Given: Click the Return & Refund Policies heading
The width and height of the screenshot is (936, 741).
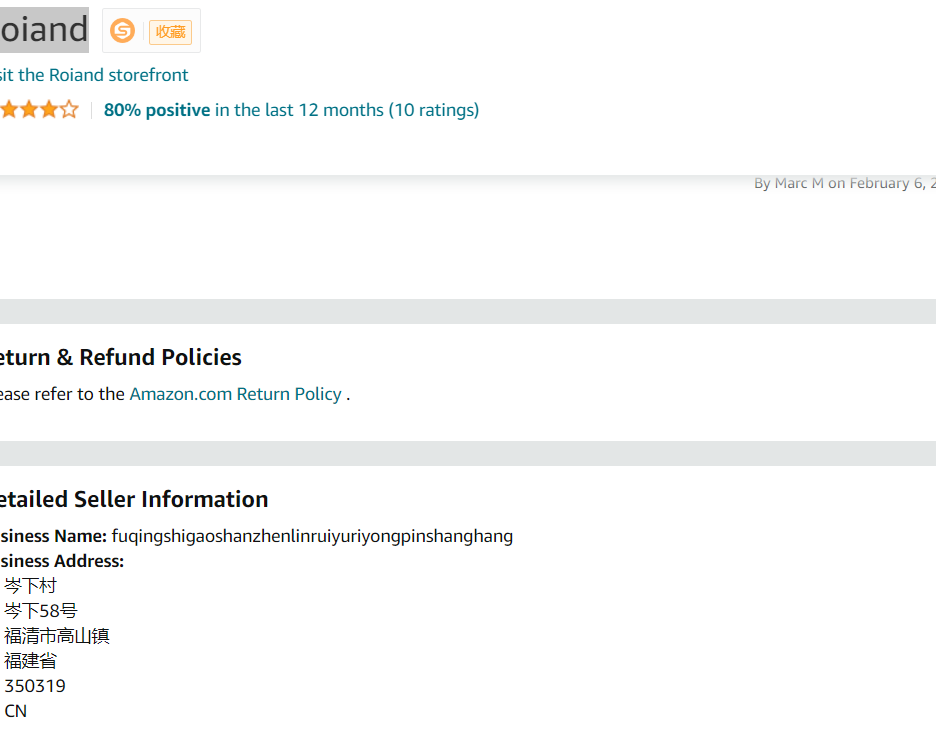Looking at the screenshot, I should [120, 357].
